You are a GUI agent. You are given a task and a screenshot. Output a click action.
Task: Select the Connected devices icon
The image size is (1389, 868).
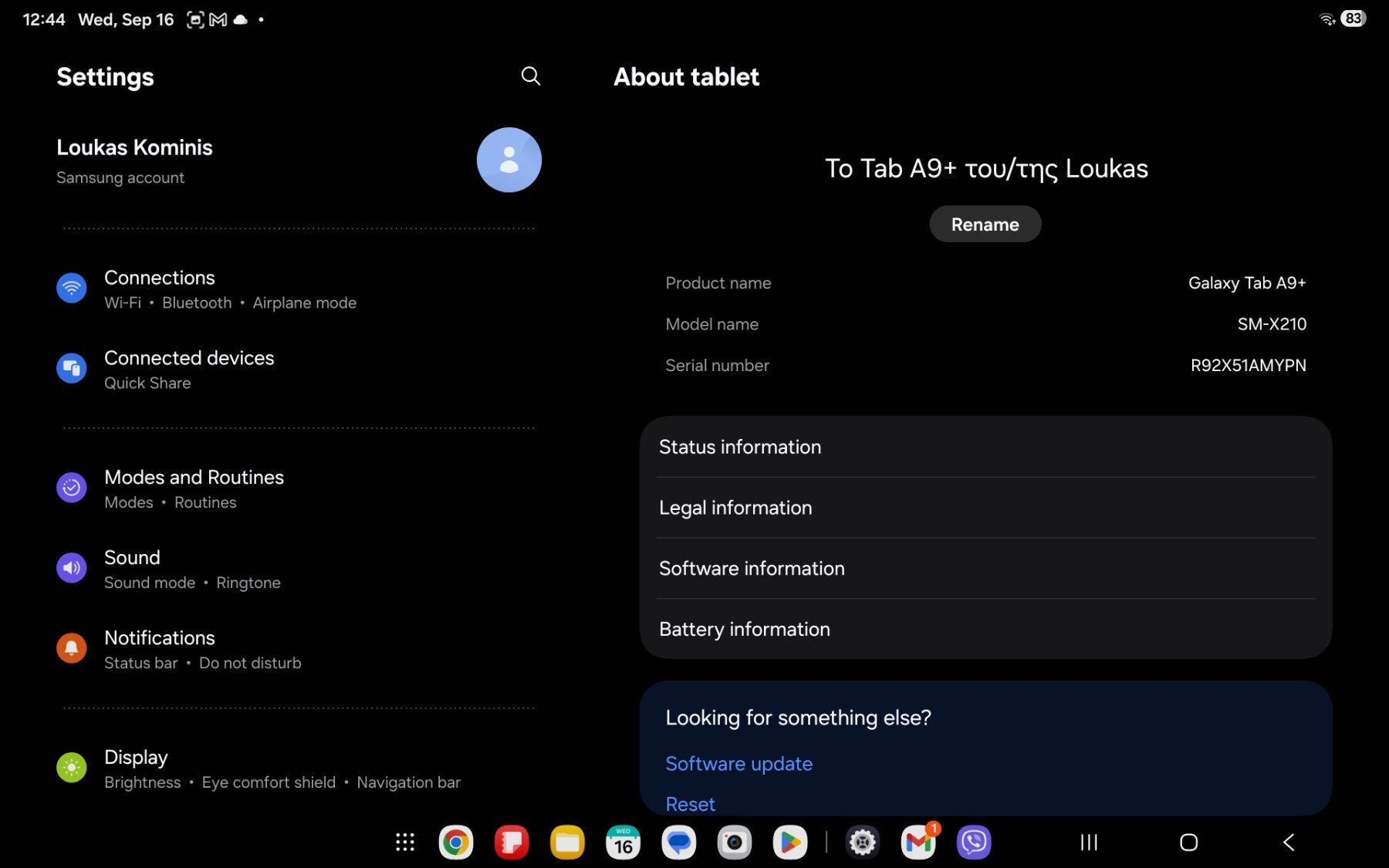(72, 368)
